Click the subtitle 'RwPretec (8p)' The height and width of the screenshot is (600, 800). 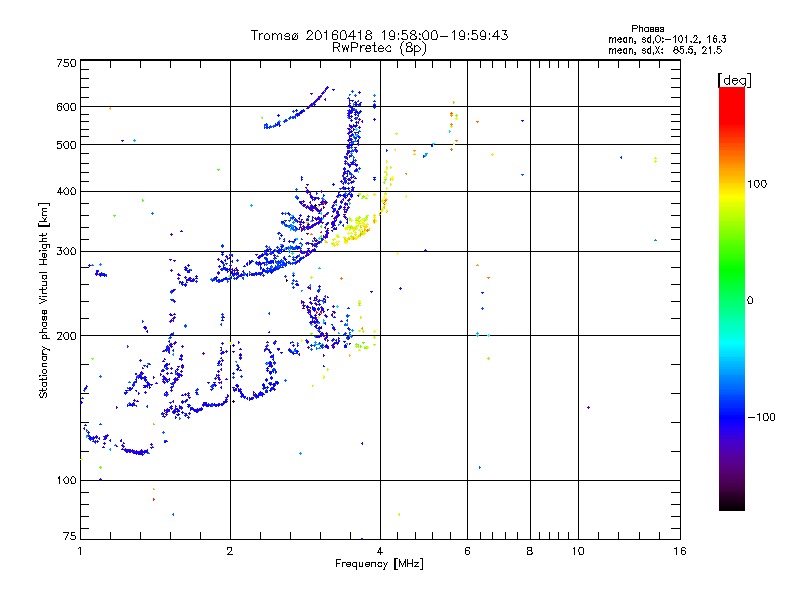click(379, 48)
